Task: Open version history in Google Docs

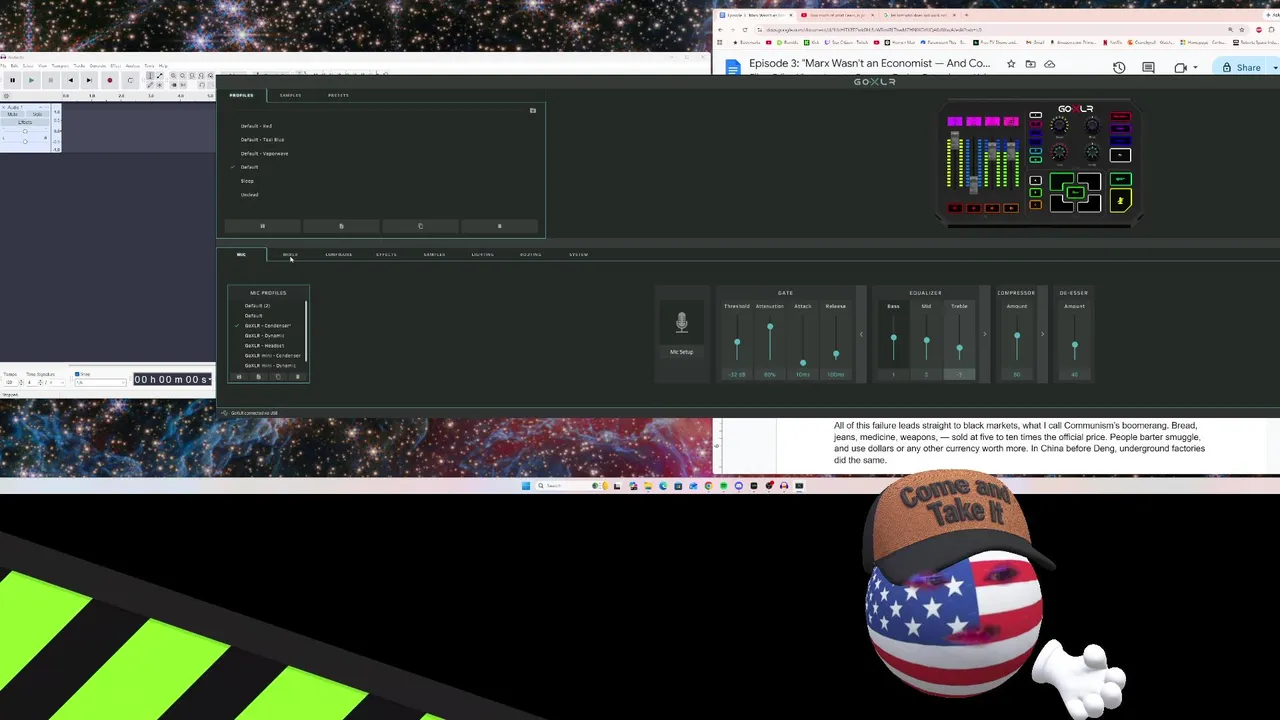Action: pos(1118,67)
